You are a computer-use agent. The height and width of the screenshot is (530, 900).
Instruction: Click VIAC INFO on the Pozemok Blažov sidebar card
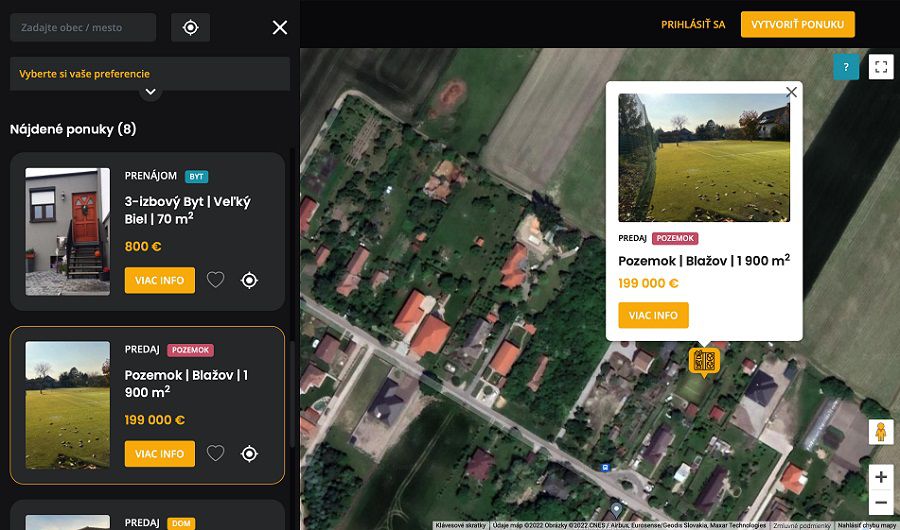160,454
